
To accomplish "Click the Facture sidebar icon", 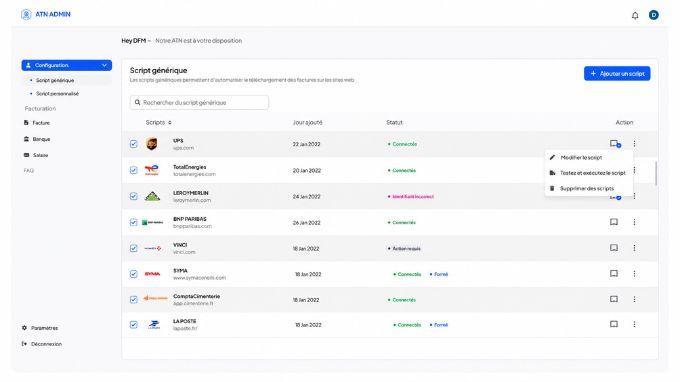I will (x=26, y=123).
